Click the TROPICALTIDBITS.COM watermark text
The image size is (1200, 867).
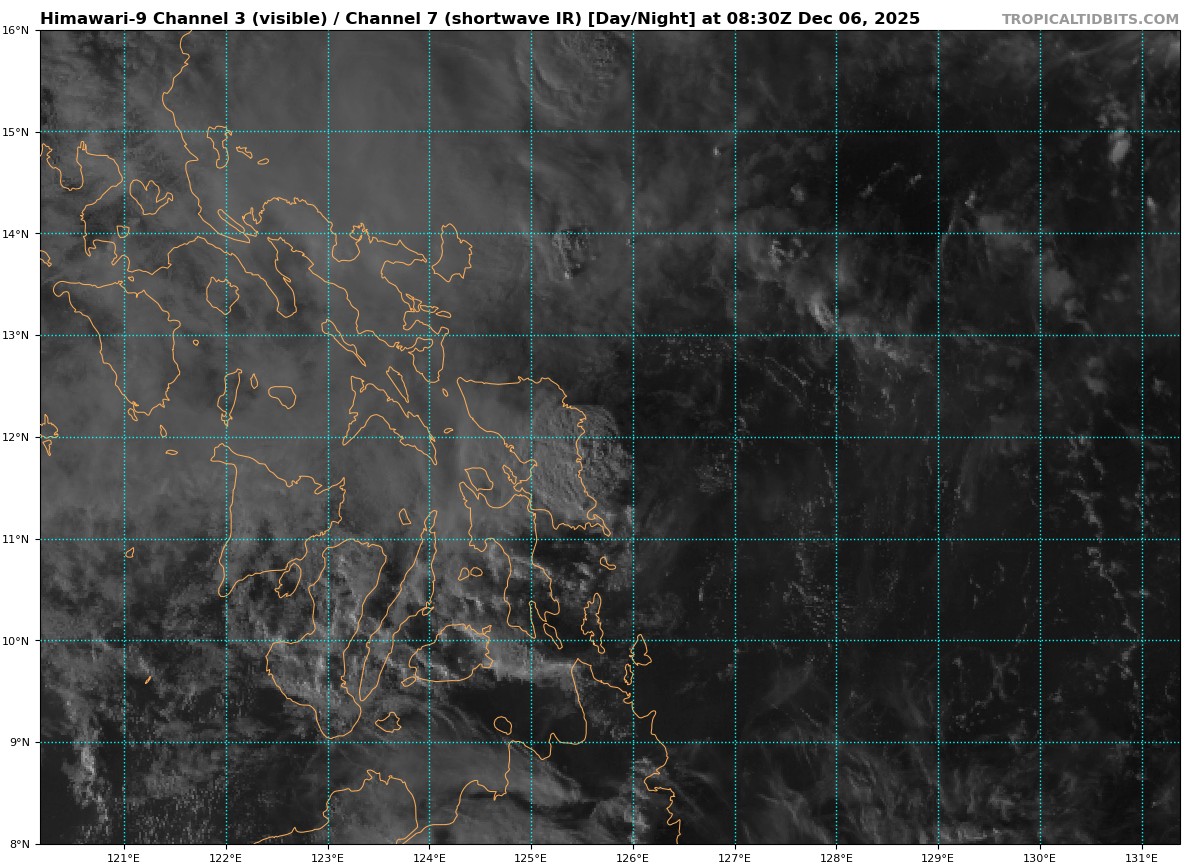(x=1090, y=19)
